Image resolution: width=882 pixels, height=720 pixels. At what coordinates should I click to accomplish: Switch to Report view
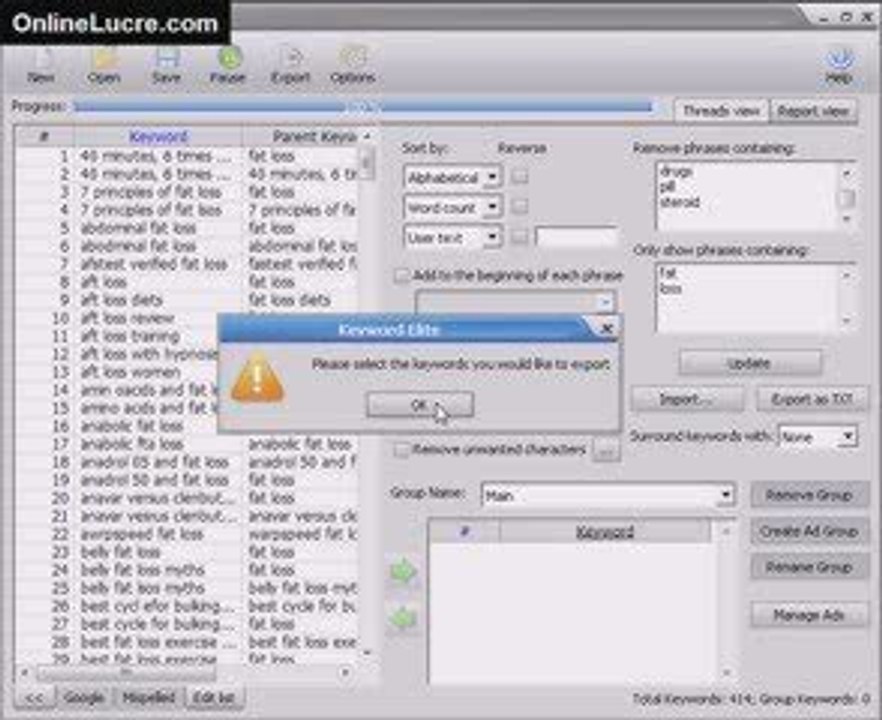[813, 111]
